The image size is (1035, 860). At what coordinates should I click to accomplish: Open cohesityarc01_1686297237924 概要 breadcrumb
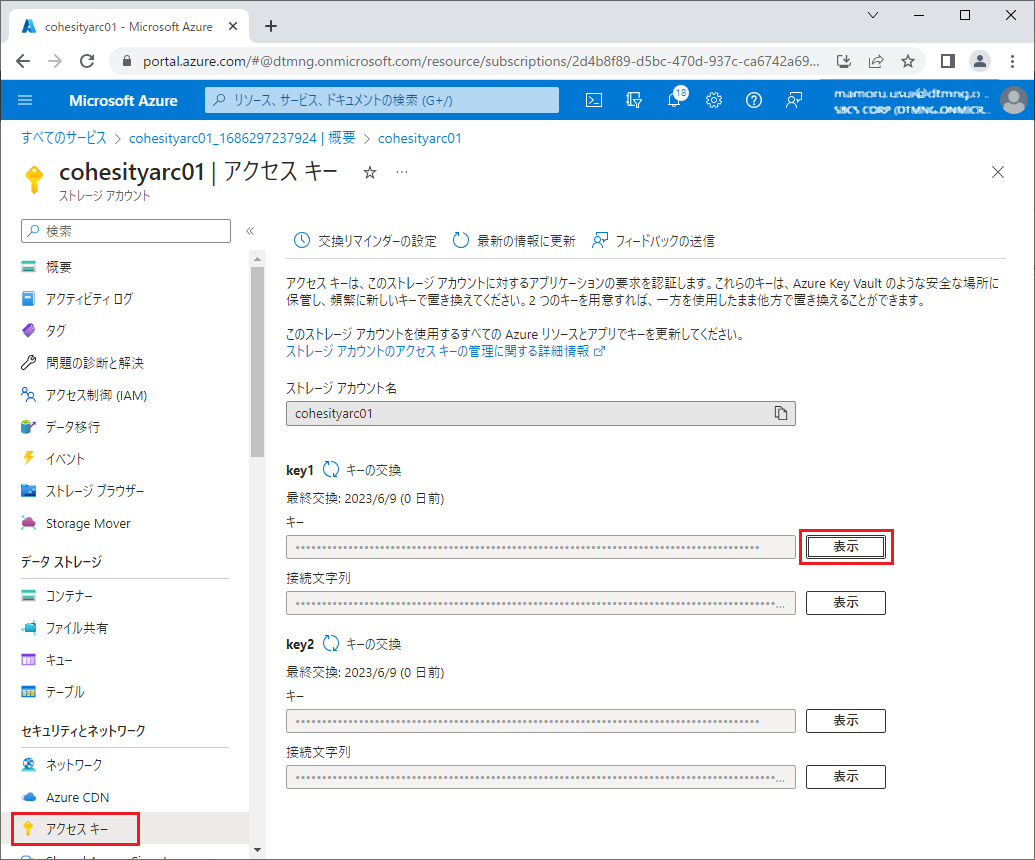point(242,138)
